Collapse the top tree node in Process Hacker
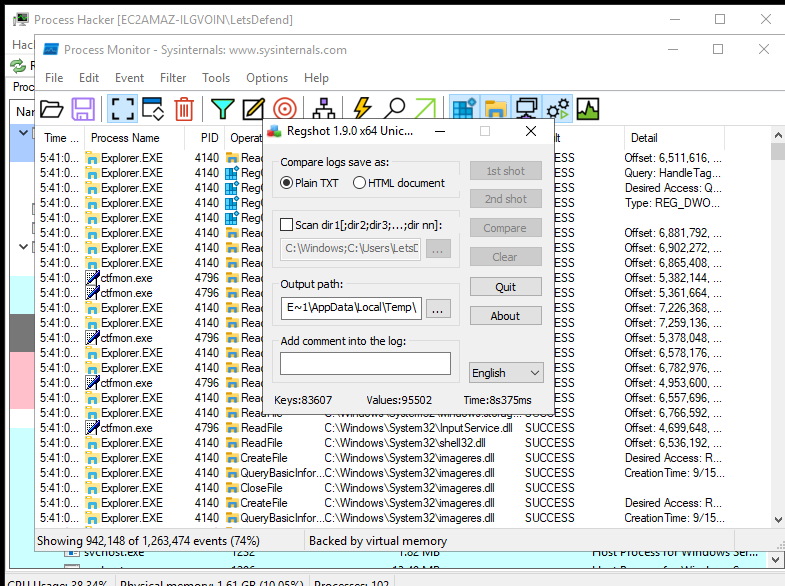This screenshot has height=586, width=785. click(23, 133)
